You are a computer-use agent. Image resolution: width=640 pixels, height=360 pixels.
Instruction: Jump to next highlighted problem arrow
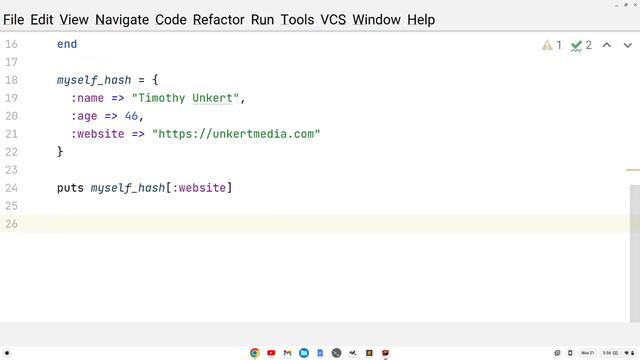(x=627, y=45)
